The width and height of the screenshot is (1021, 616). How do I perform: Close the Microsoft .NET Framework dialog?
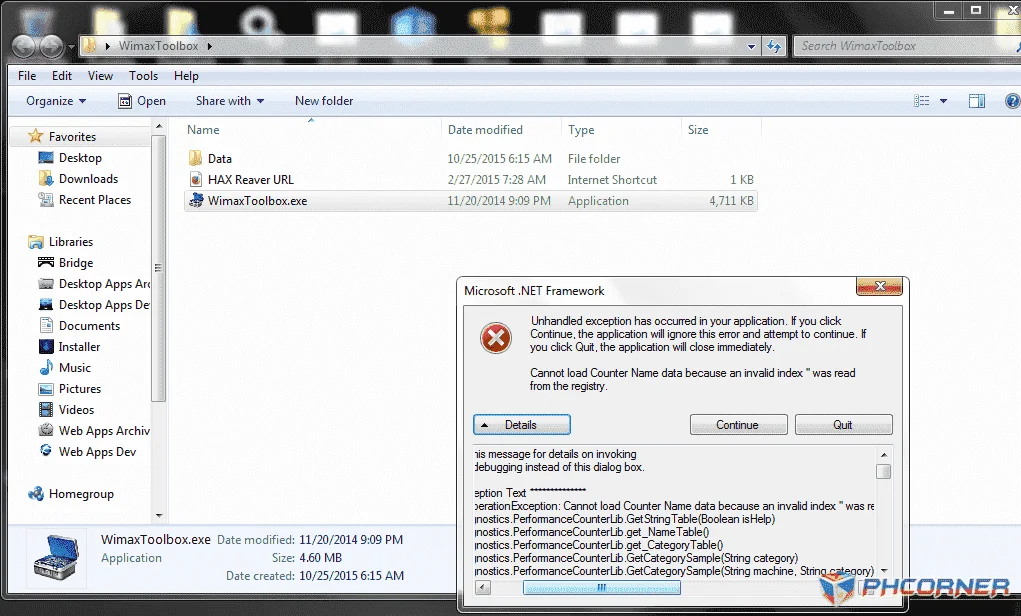[880, 286]
